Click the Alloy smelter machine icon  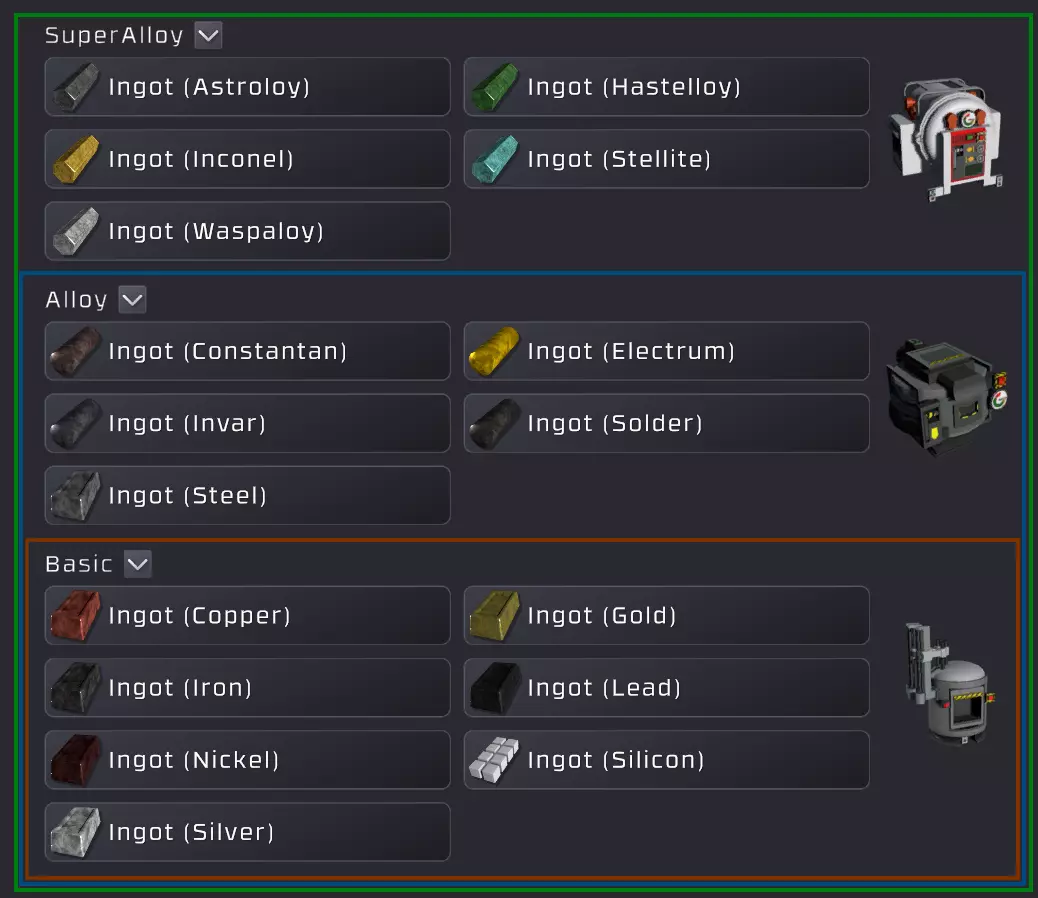tap(947, 397)
